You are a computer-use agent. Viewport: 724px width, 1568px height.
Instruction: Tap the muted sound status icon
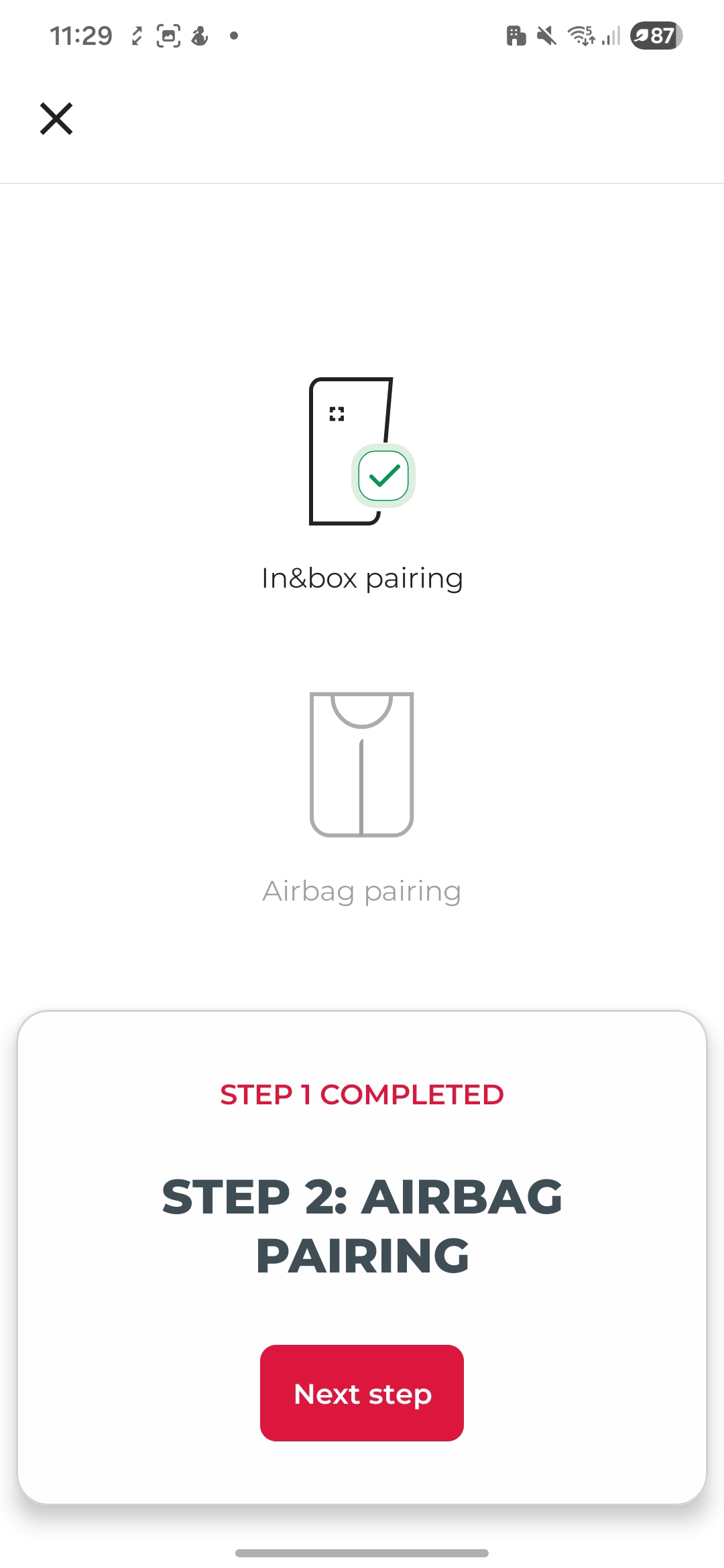tap(547, 36)
